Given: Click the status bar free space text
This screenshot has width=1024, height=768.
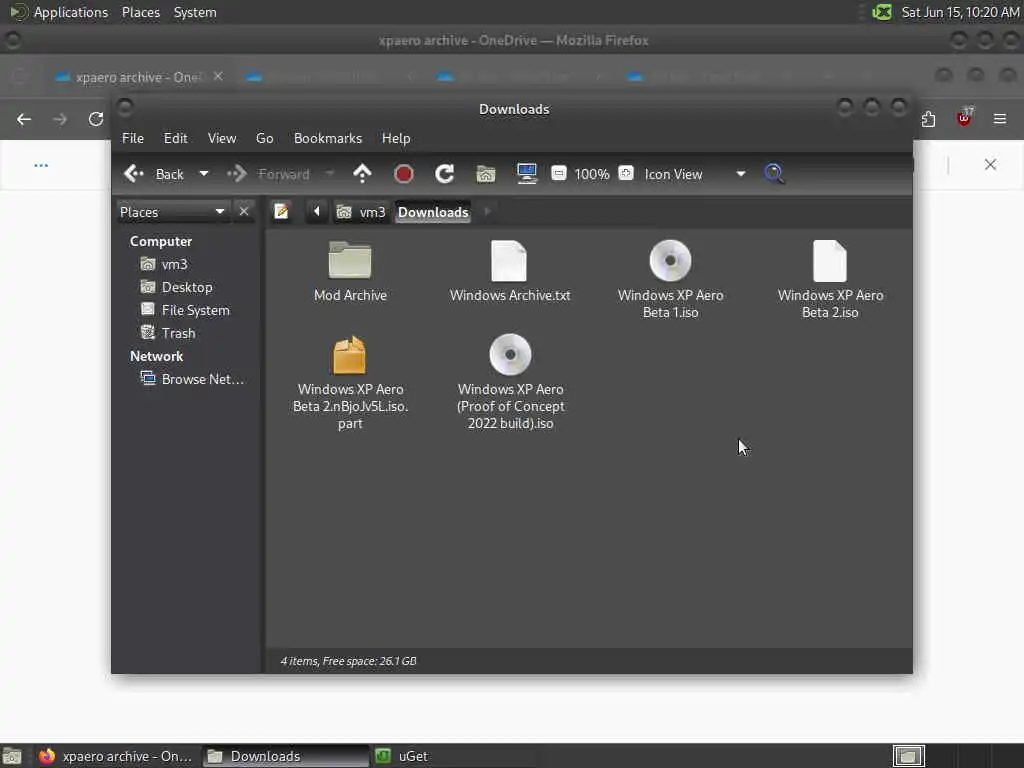Looking at the screenshot, I should [x=349, y=661].
